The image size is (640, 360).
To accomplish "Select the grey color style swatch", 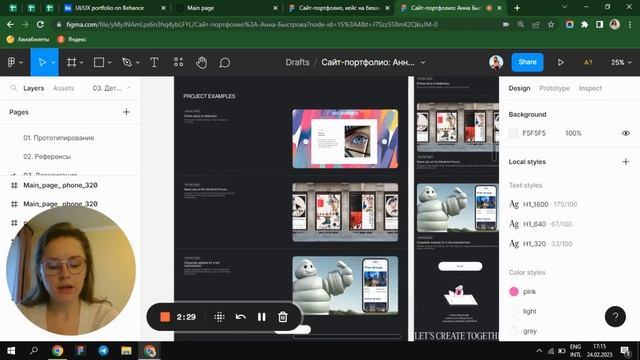I will click(513, 331).
